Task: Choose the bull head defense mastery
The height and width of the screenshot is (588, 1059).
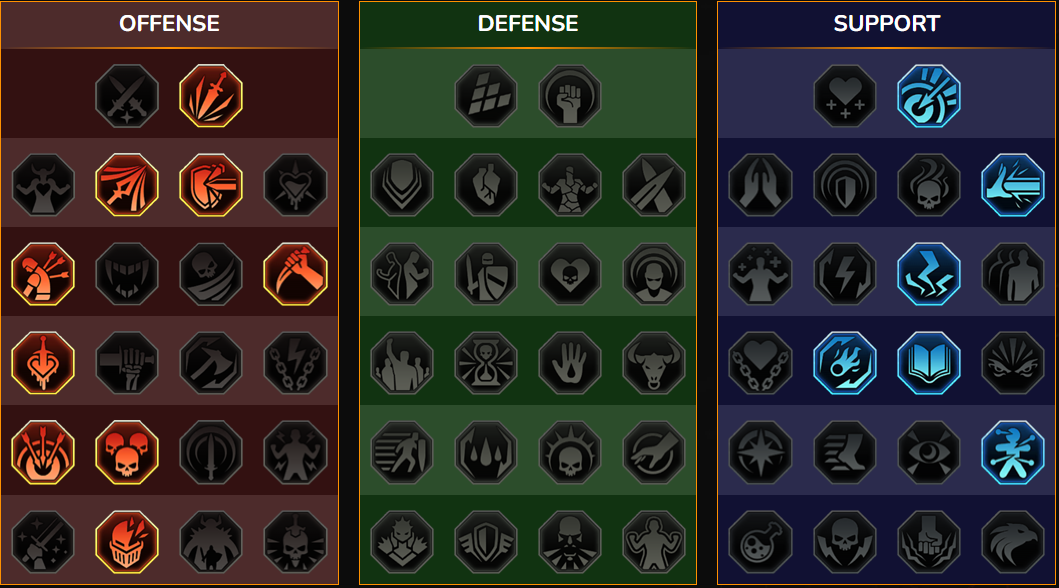Action: click(x=653, y=363)
